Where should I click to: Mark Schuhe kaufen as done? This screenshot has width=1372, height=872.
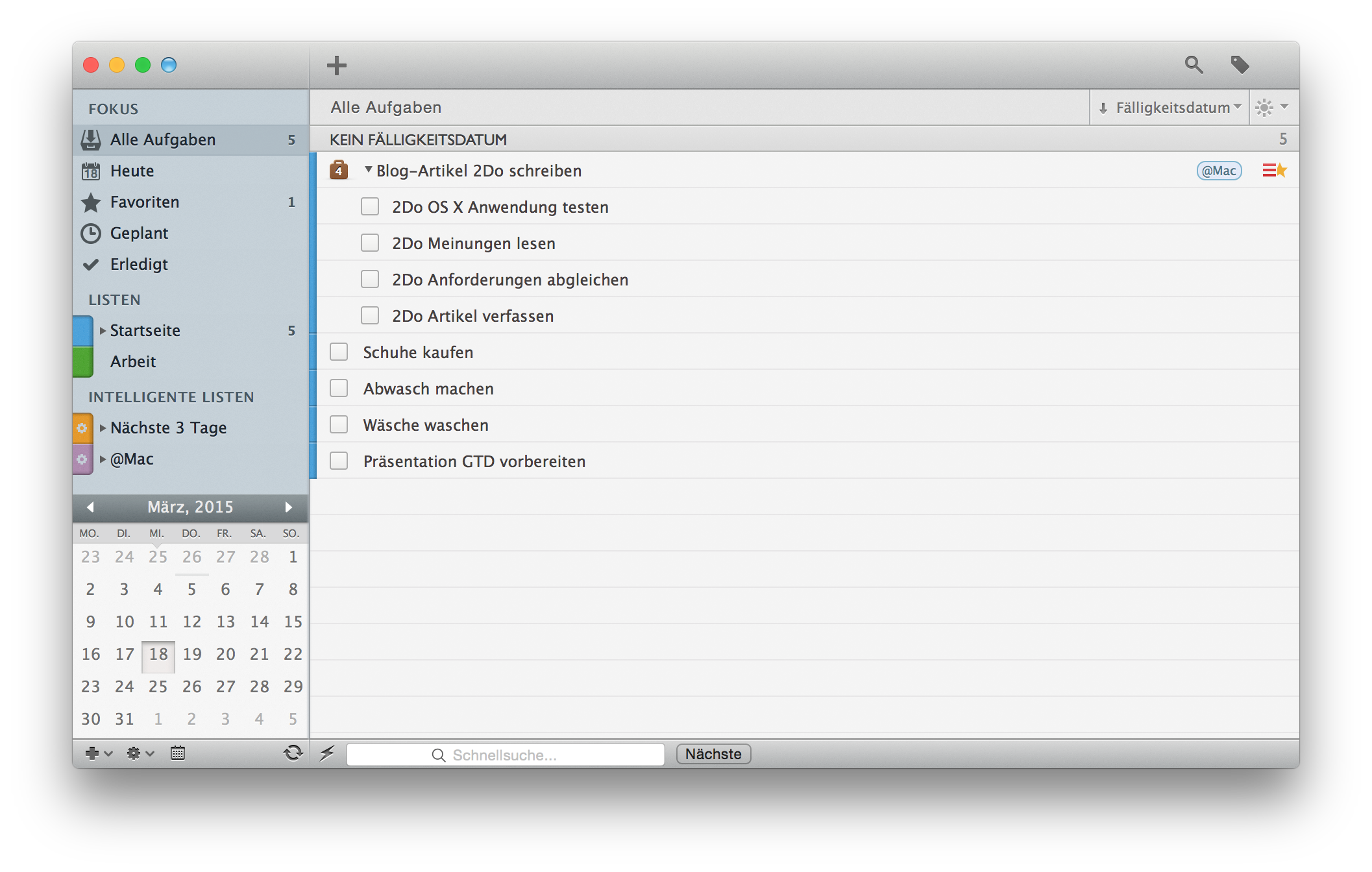[x=339, y=352]
